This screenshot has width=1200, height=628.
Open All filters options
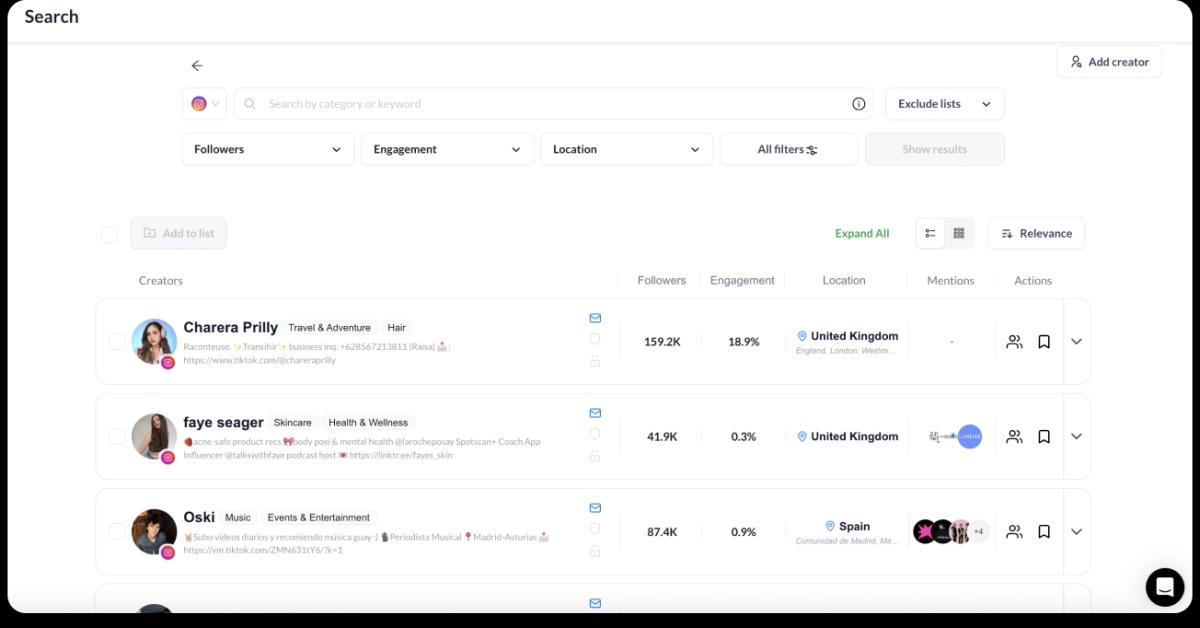tap(788, 149)
